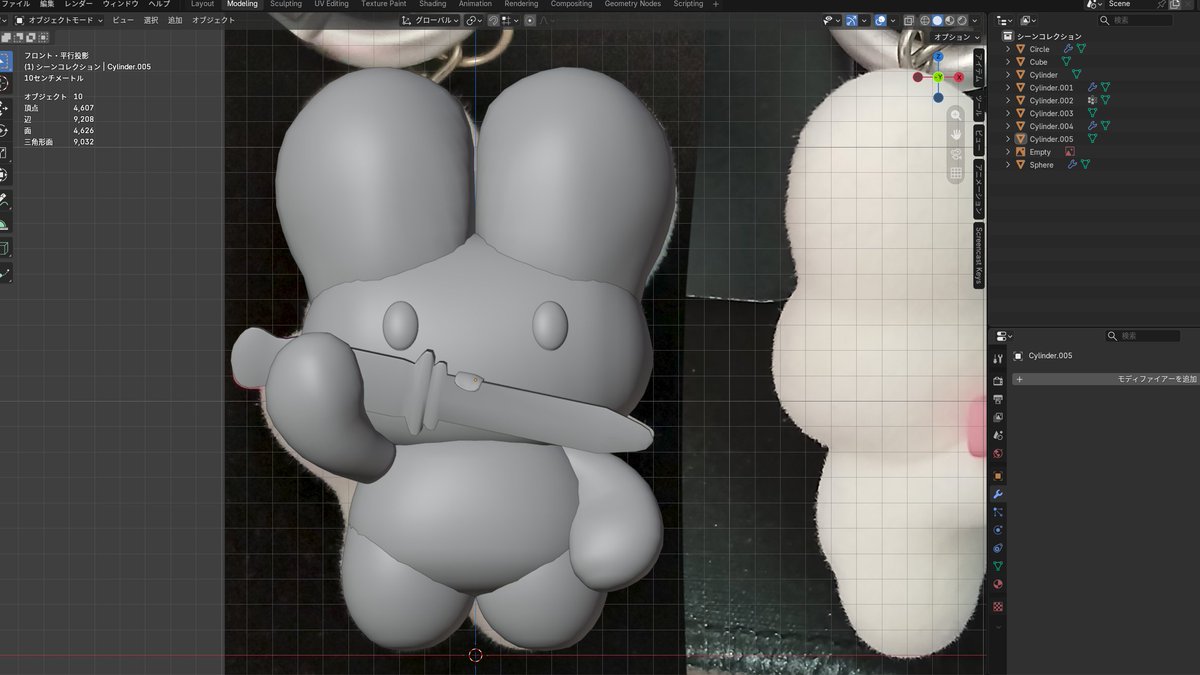Open the viewport Add menu
Image resolution: width=1200 pixels, height=675 pixels.
175,20
